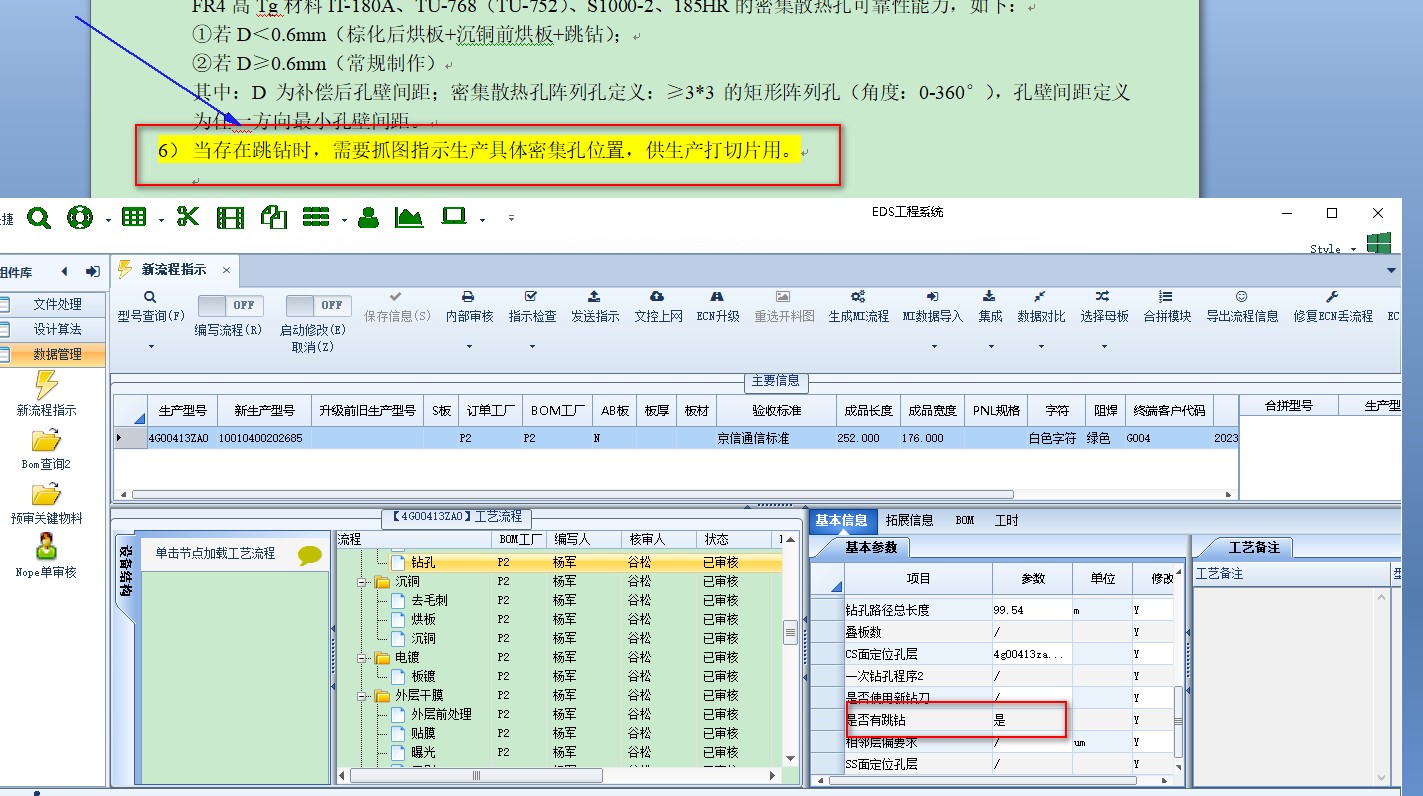1423x796 pixels.
Task: Click the scissors cut icon in quick toolbar
Action: (188, 217)
